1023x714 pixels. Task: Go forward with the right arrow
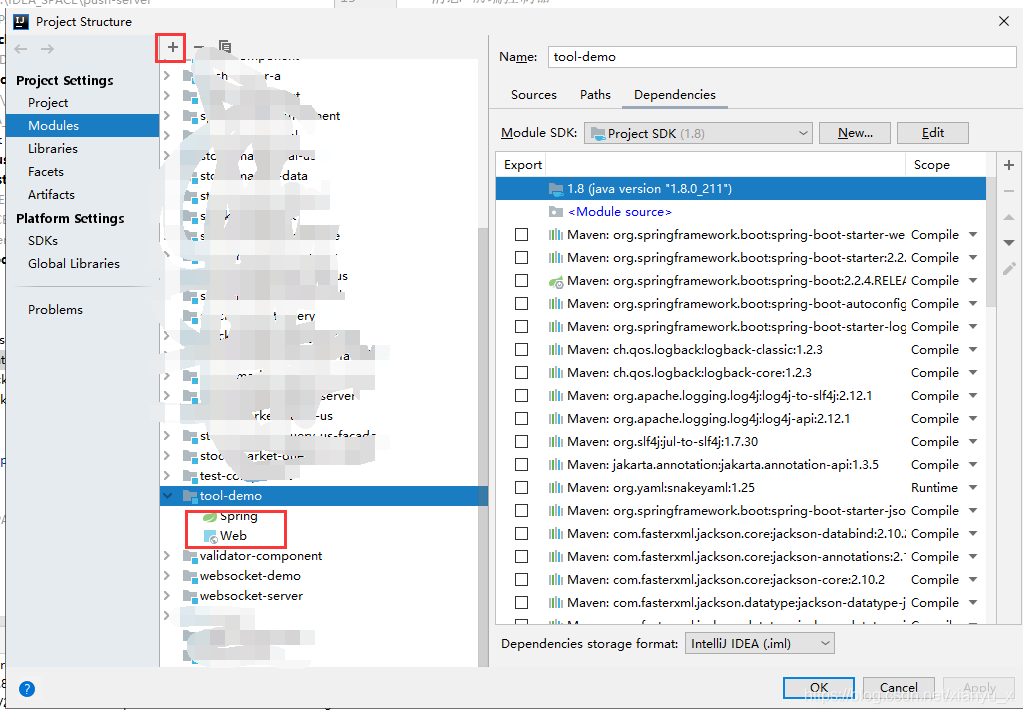[47, 49]
